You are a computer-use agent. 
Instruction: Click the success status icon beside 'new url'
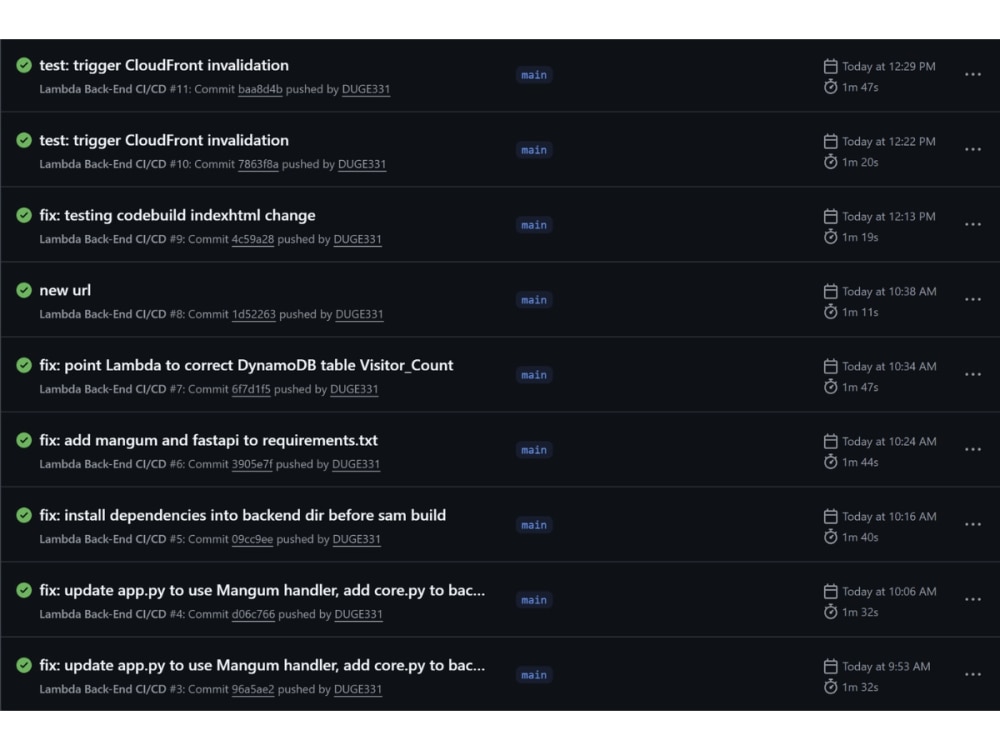click(x=24, y=290)
